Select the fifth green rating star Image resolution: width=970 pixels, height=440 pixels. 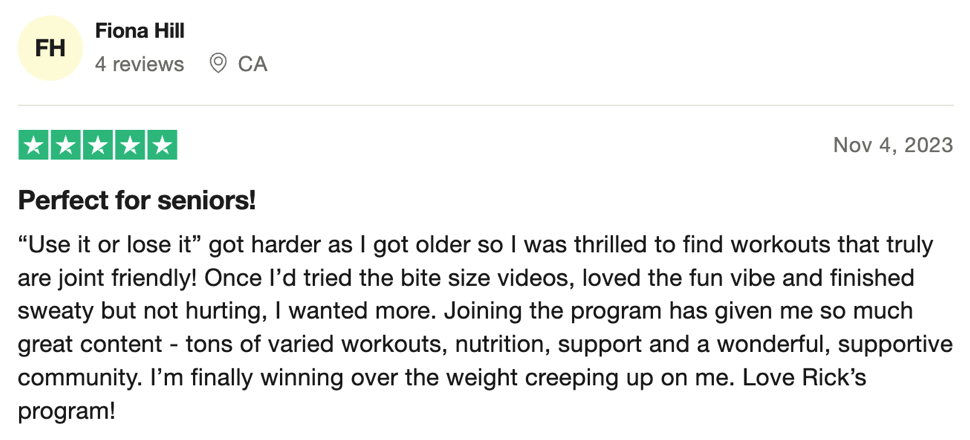coord(162,145)
